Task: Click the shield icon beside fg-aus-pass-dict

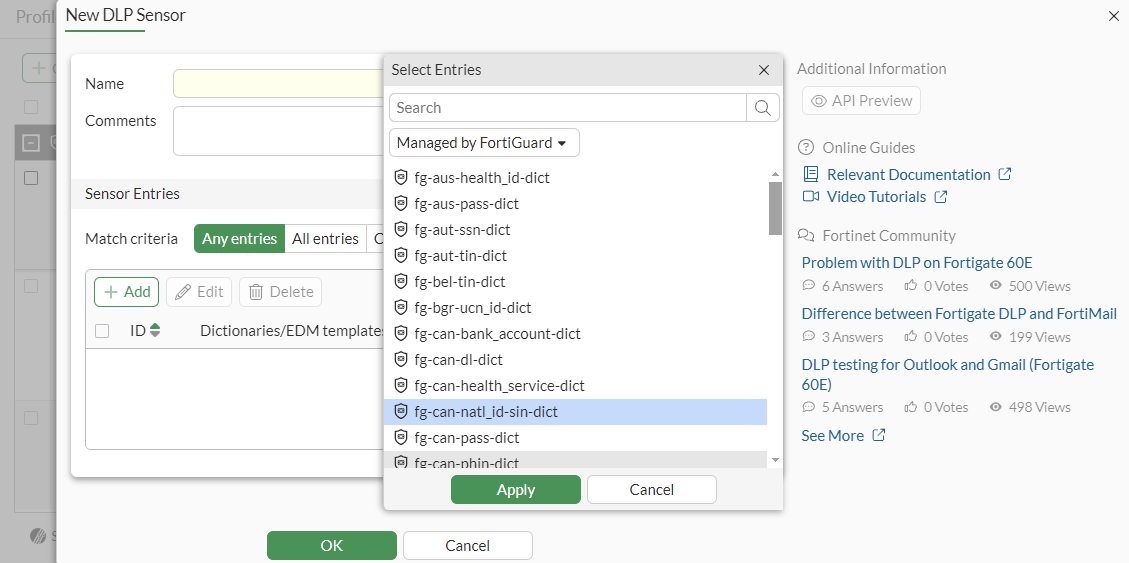Action: point(401,204)
